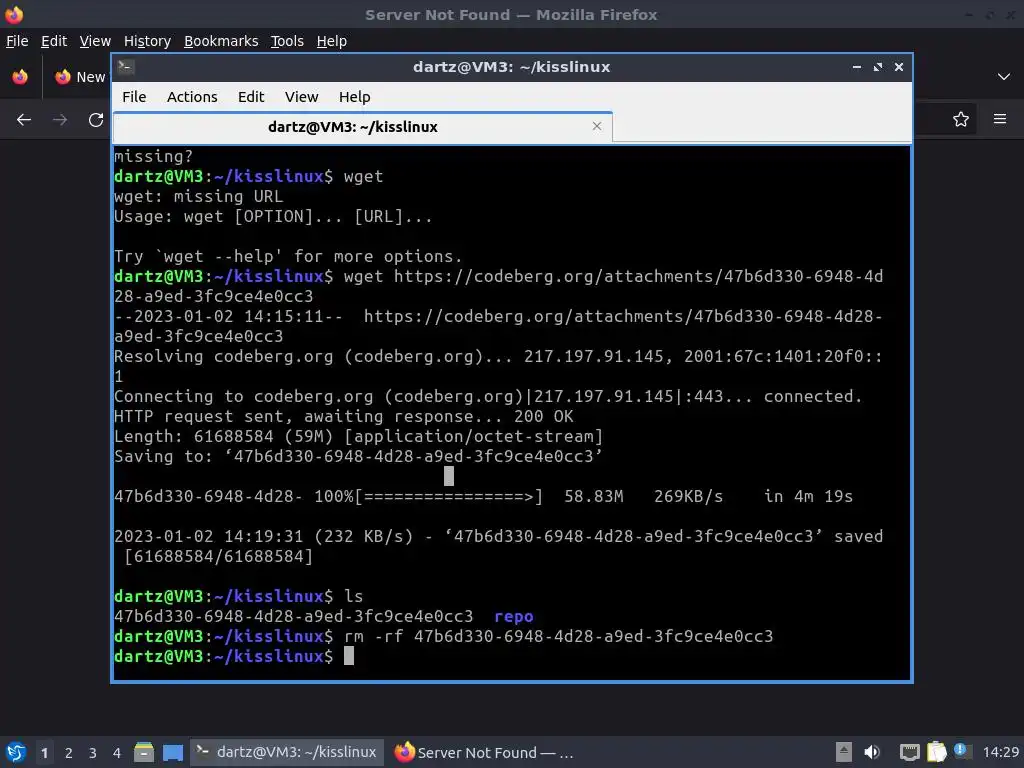Expand the Firefox list all tabs chevron
1024x768 pixels.
tap(1004, 76)
